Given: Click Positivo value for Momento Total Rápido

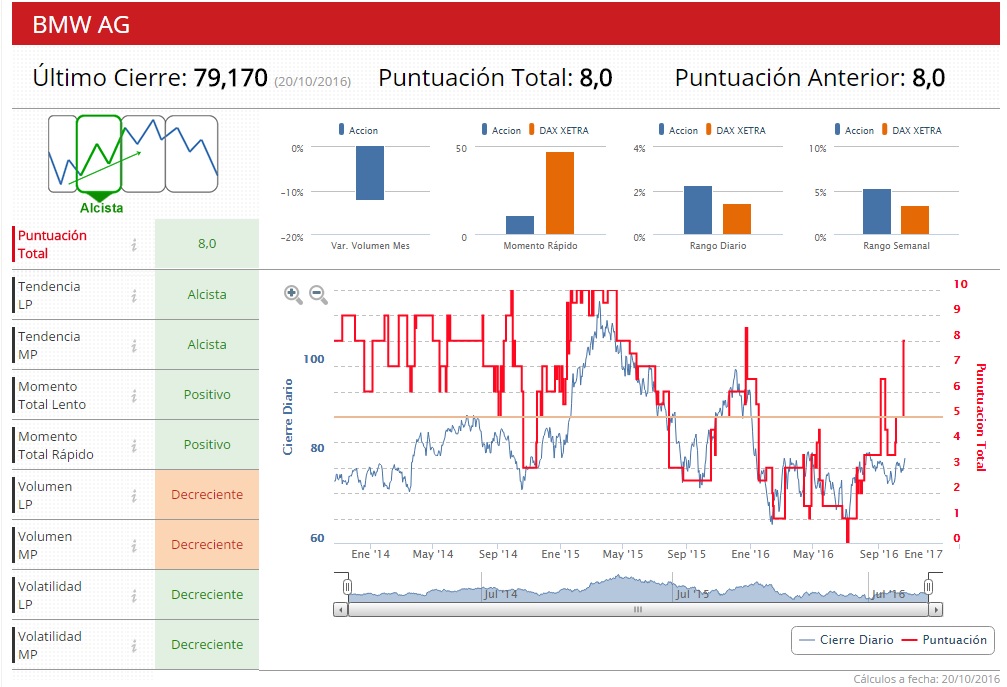Looking at the screenshot, I should click(x=207, y=445).
